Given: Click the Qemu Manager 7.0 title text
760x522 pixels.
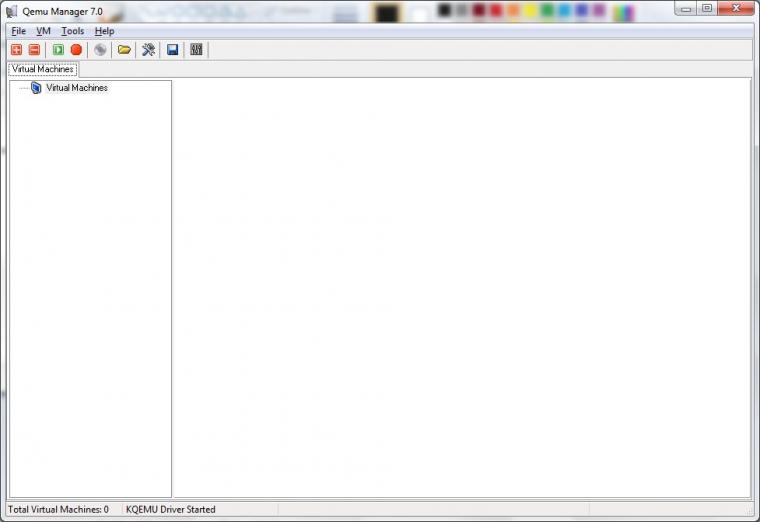Looking at the screenshot, I should pos(63,11).
